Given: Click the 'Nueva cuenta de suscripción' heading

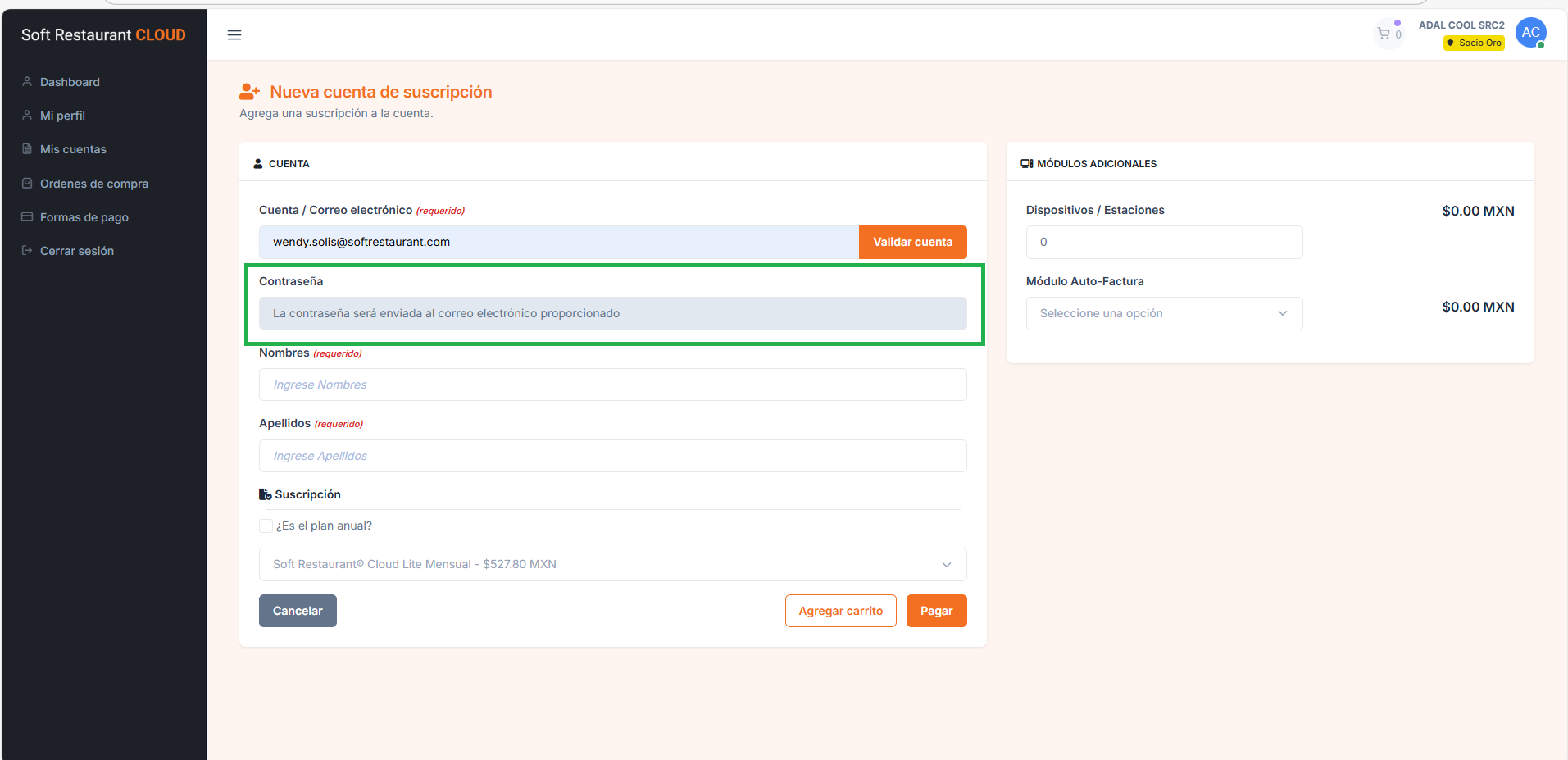Looking at the screenshot, I should 381,92.
